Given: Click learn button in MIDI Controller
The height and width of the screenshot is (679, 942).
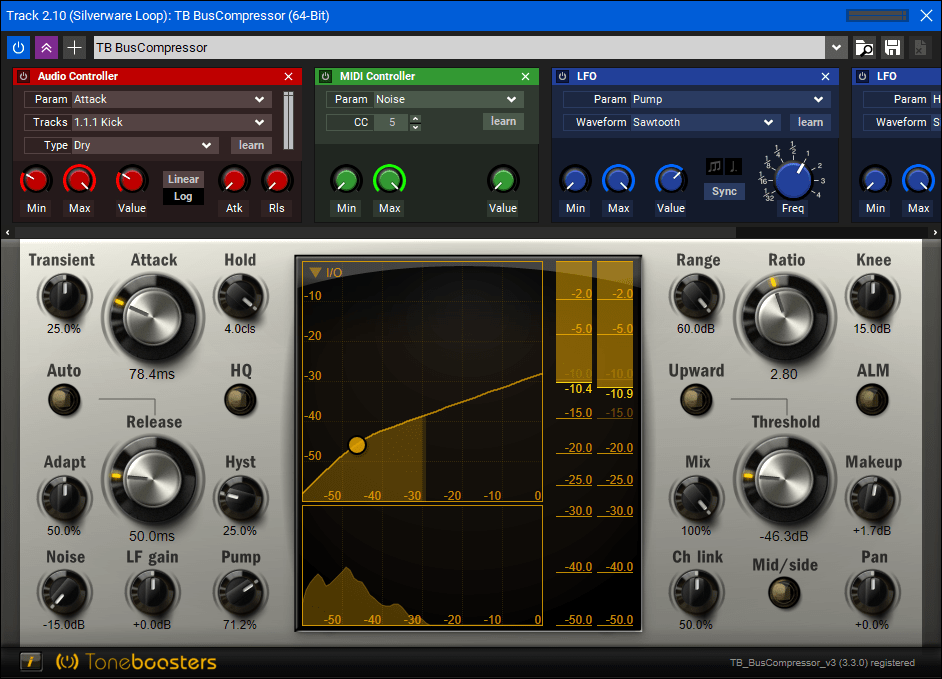Looking at the screenshot, I should [503, 121].
